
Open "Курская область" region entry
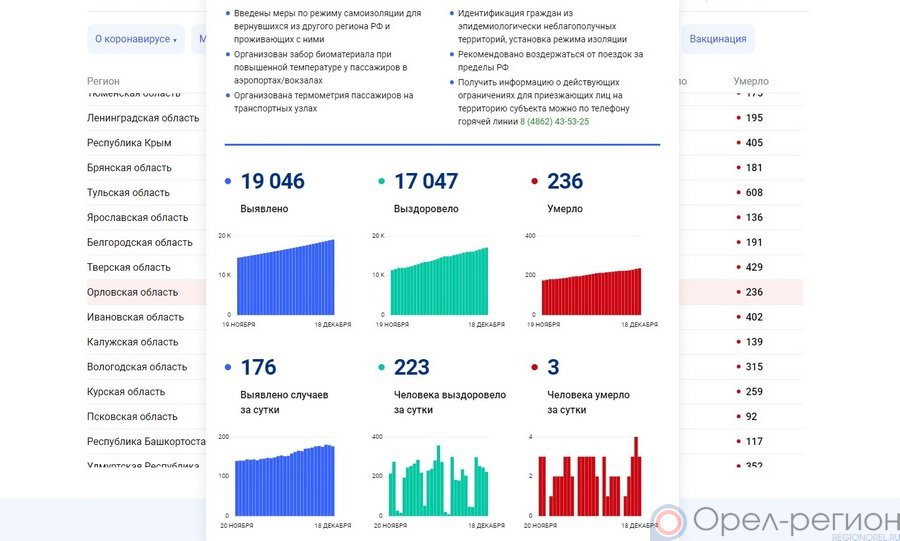[126, 392]
